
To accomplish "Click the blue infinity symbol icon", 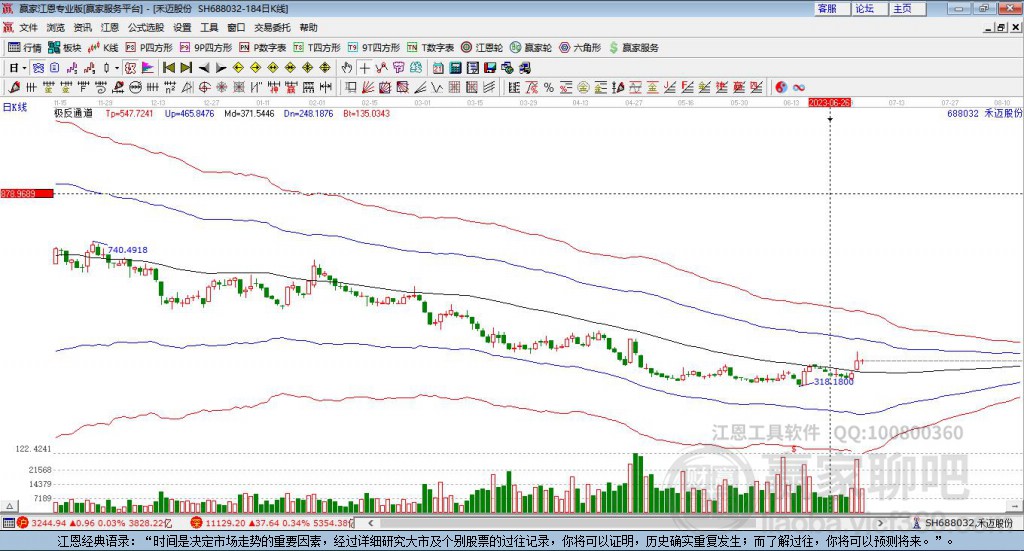I will click(x=799, y=87).
